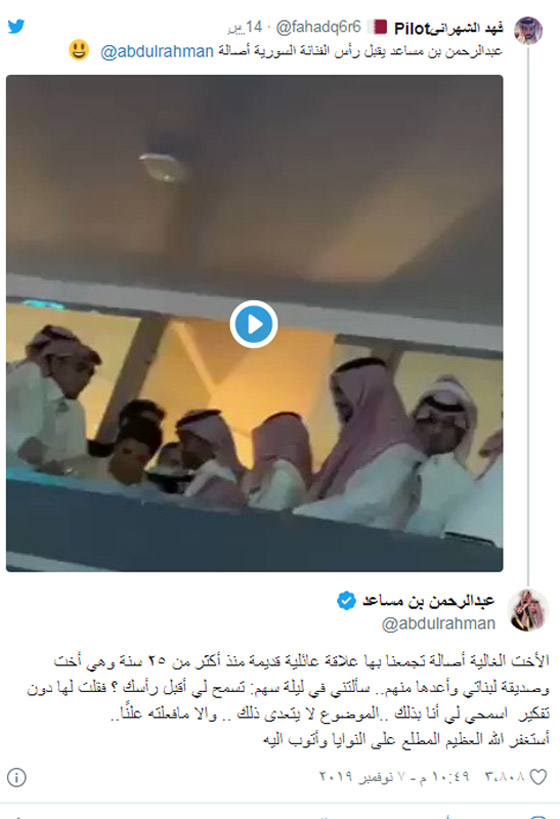560x819 pixels.
Task: Click the 3,808 likes count
Action: [x=505, y=777]
